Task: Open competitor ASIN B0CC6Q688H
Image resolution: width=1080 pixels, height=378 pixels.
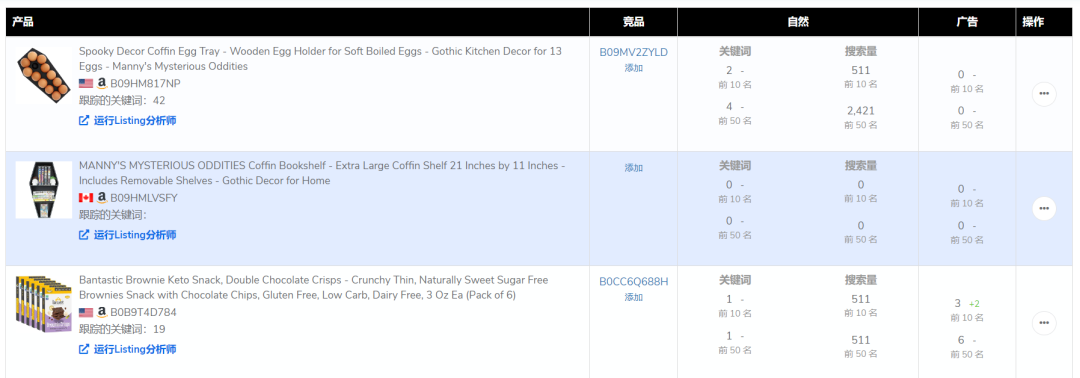Action: coord(633,281)
